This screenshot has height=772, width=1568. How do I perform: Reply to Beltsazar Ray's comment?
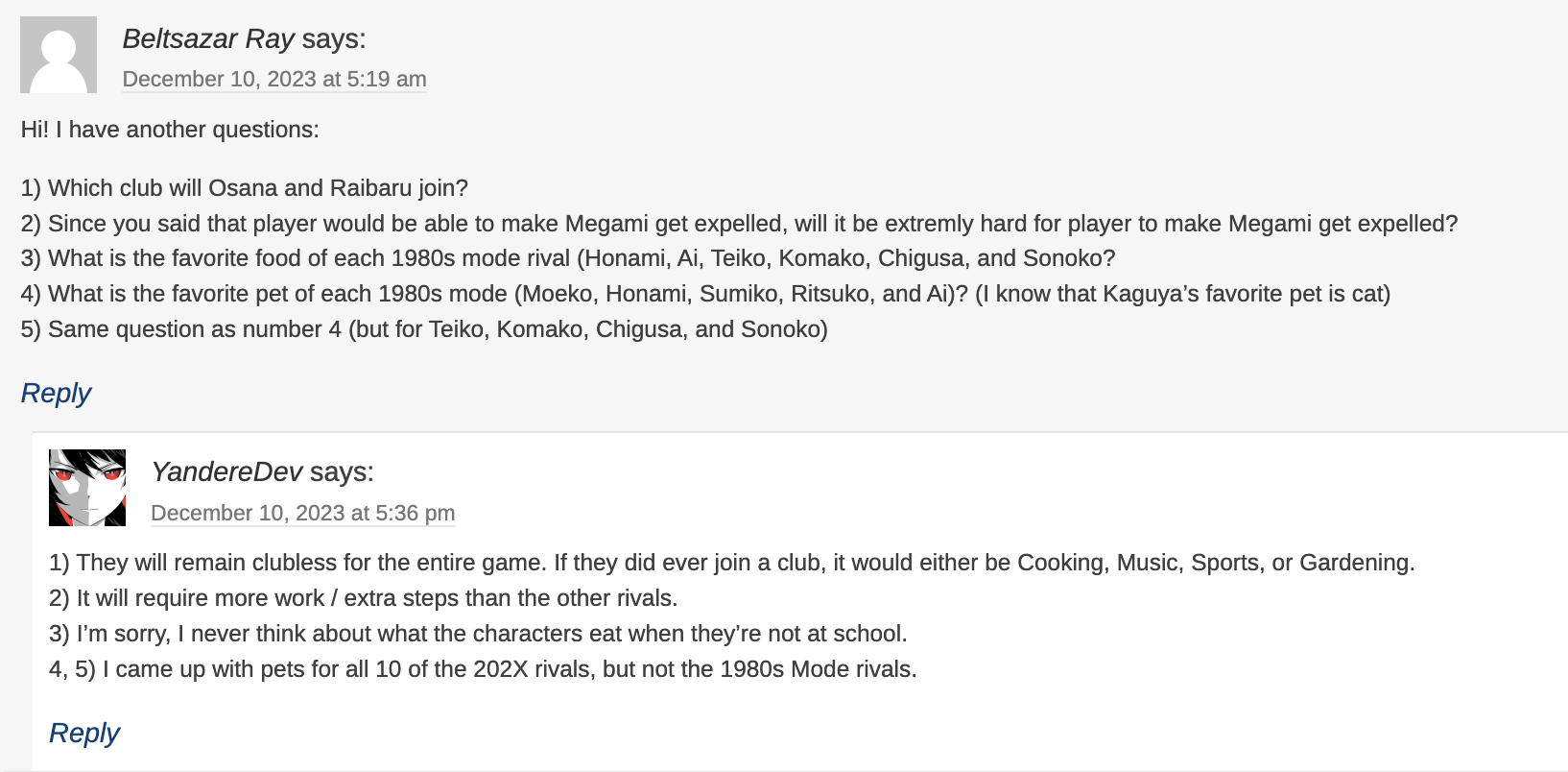(x=56, y=394)
